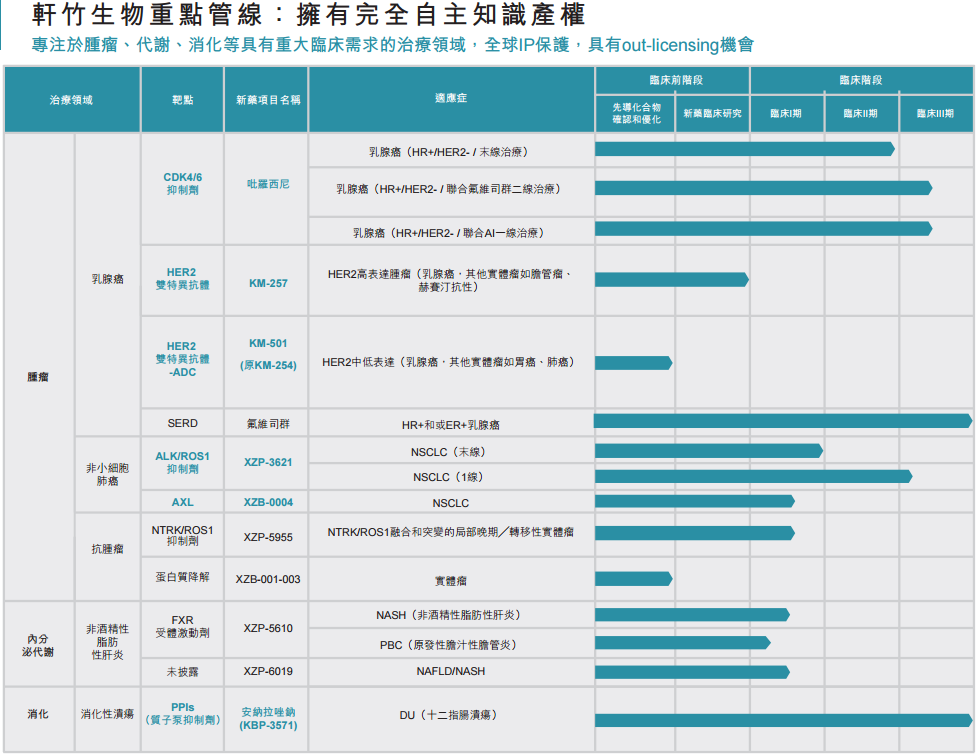Select the XZB-0004 project name
This screenshot has height=754, width=977.
pyautogui.click(x=268, y=502)
